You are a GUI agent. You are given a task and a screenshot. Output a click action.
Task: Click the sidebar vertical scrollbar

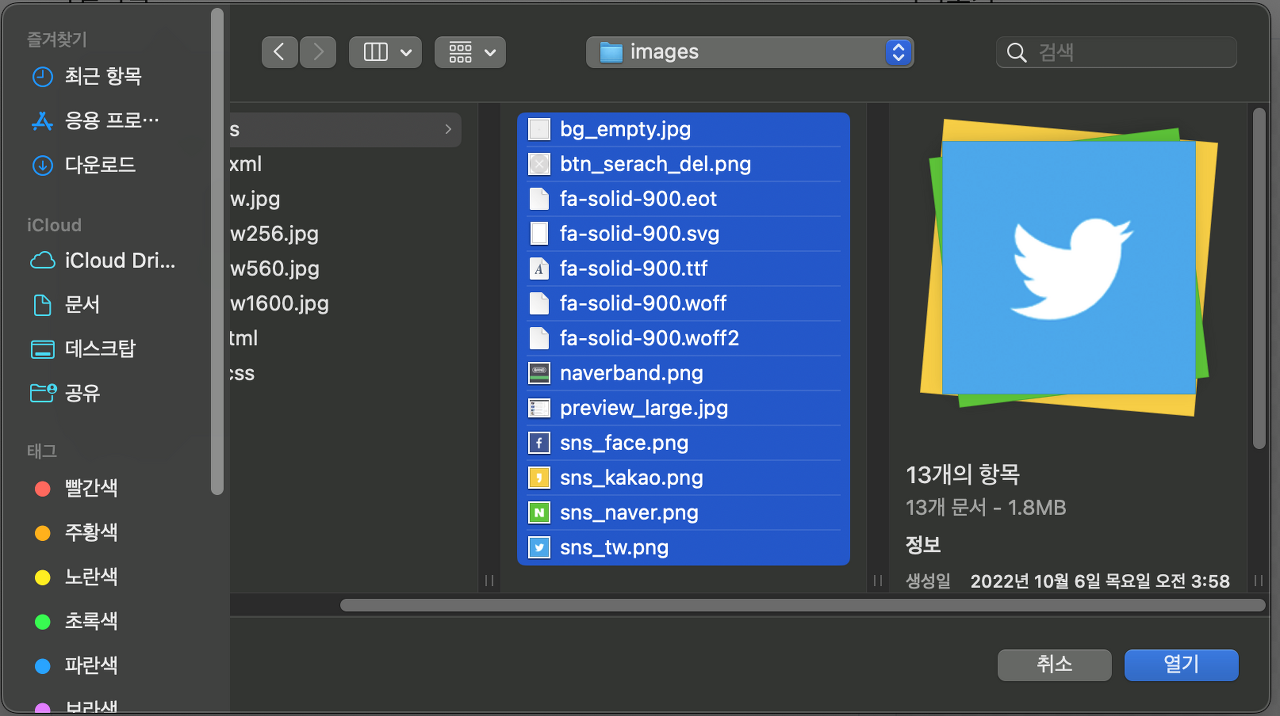tap(218, 250)
